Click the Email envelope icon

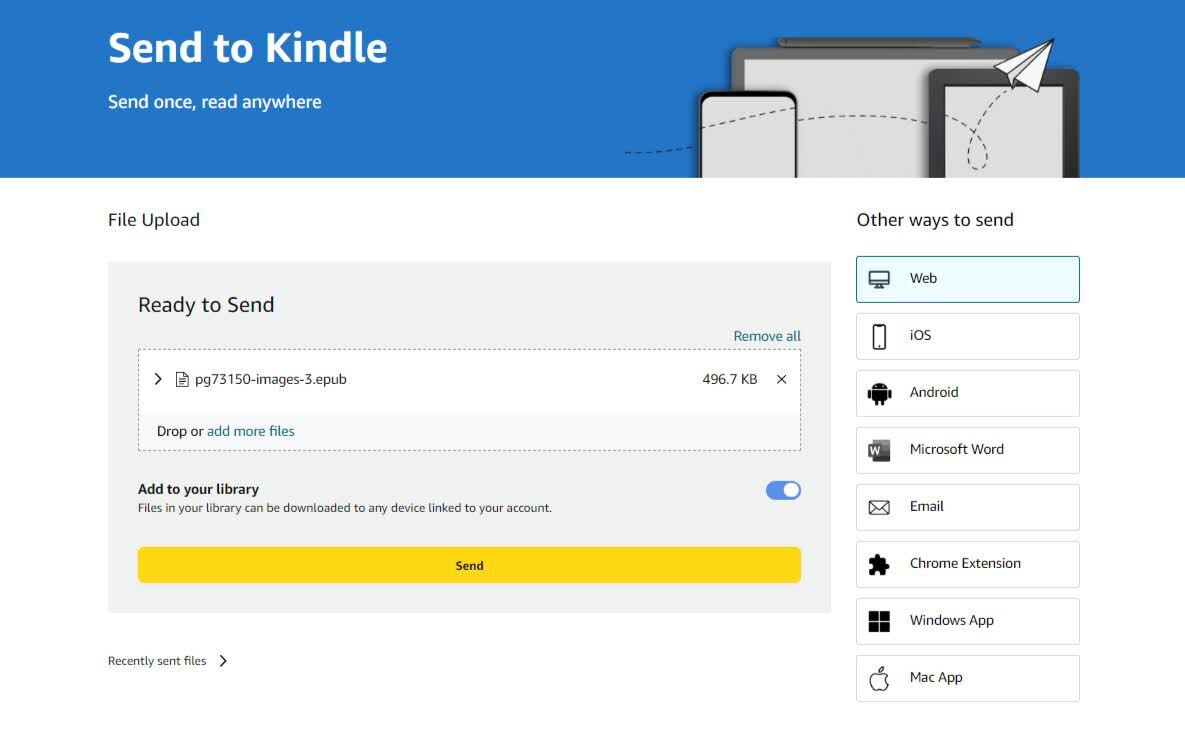pos(879,507)
